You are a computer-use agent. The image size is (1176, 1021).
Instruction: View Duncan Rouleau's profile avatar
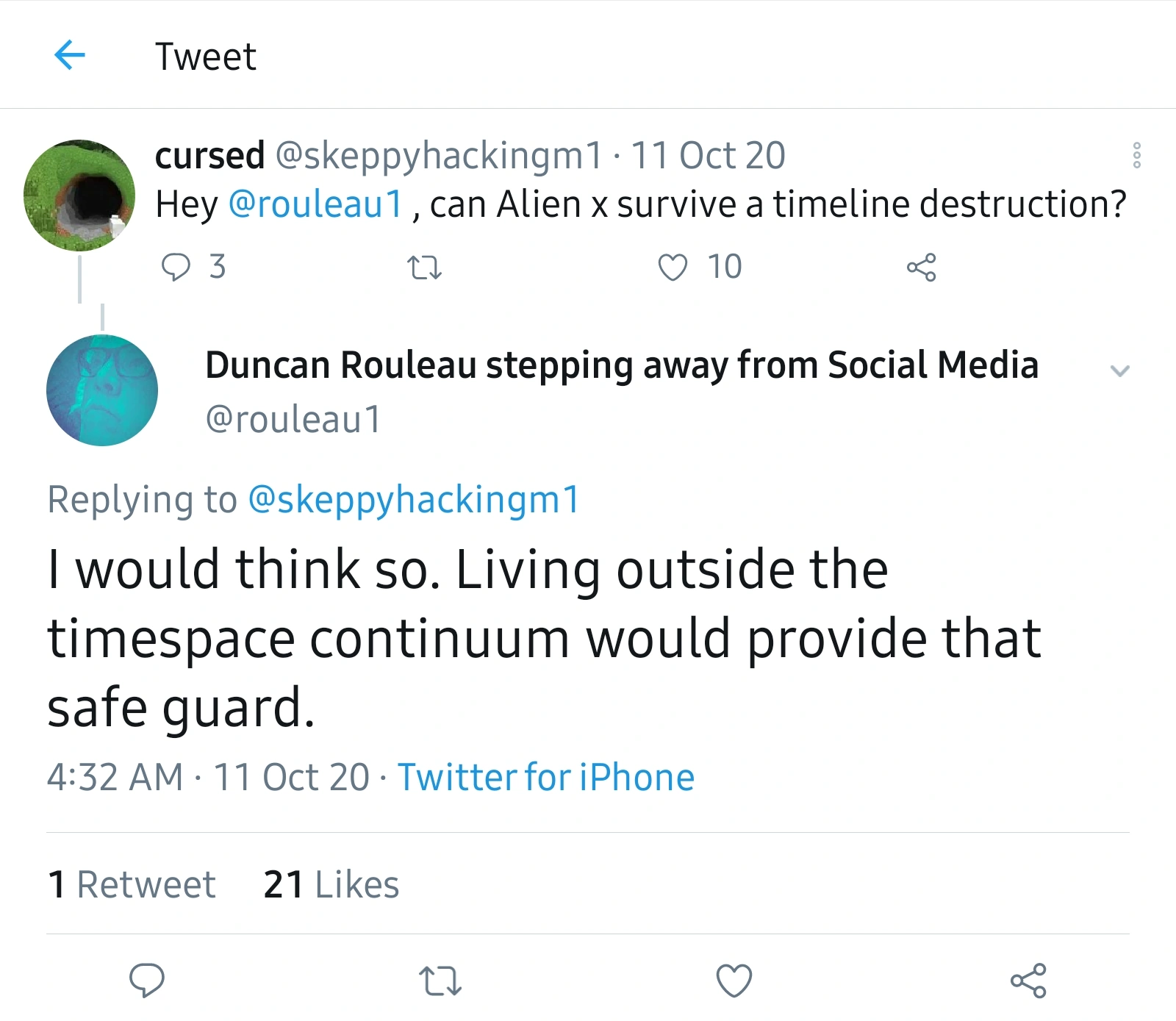[x=102, y=390]
